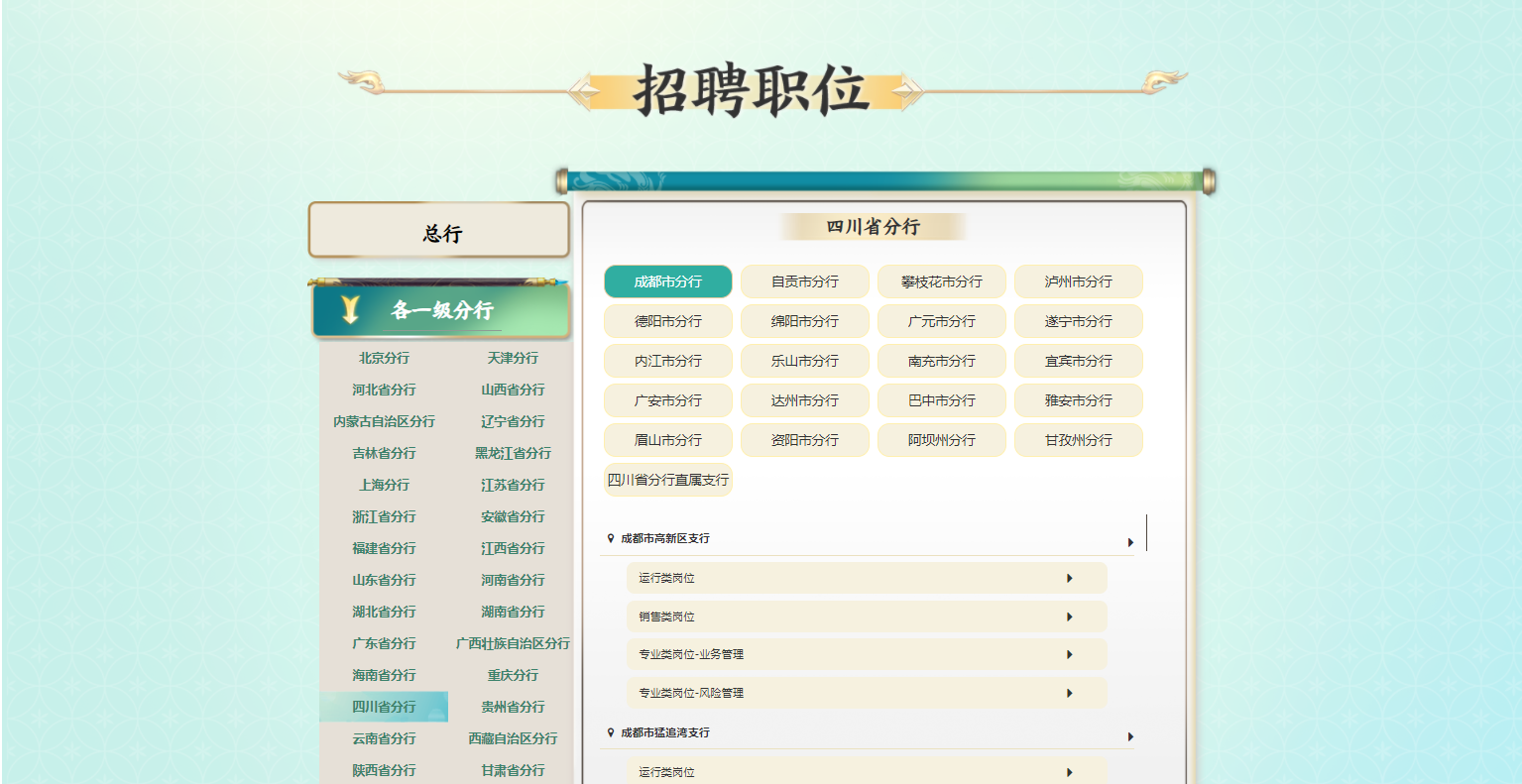Select 湖北省分行

(x=384, y=612)
